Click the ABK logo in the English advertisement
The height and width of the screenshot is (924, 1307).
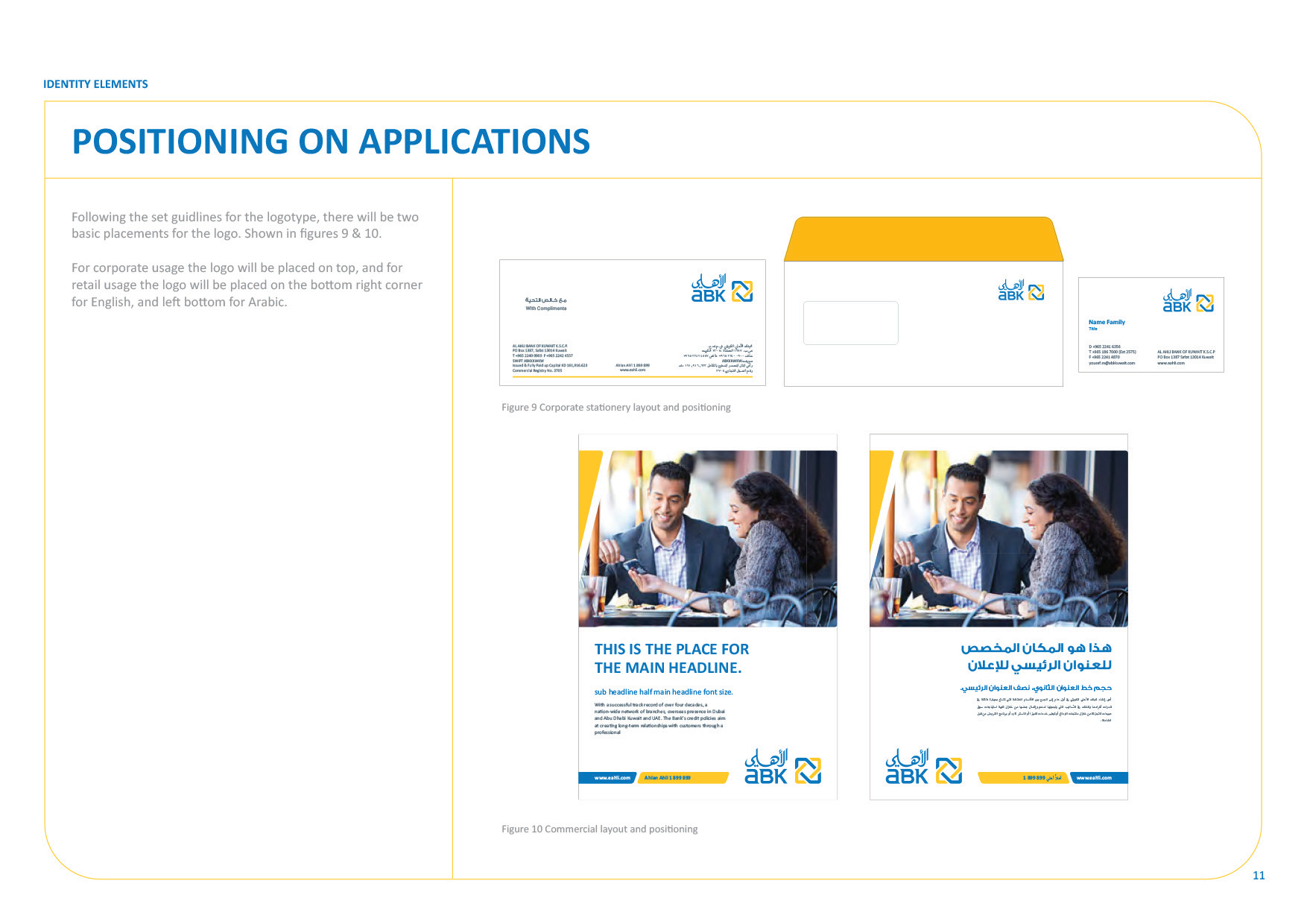[782, 767]
